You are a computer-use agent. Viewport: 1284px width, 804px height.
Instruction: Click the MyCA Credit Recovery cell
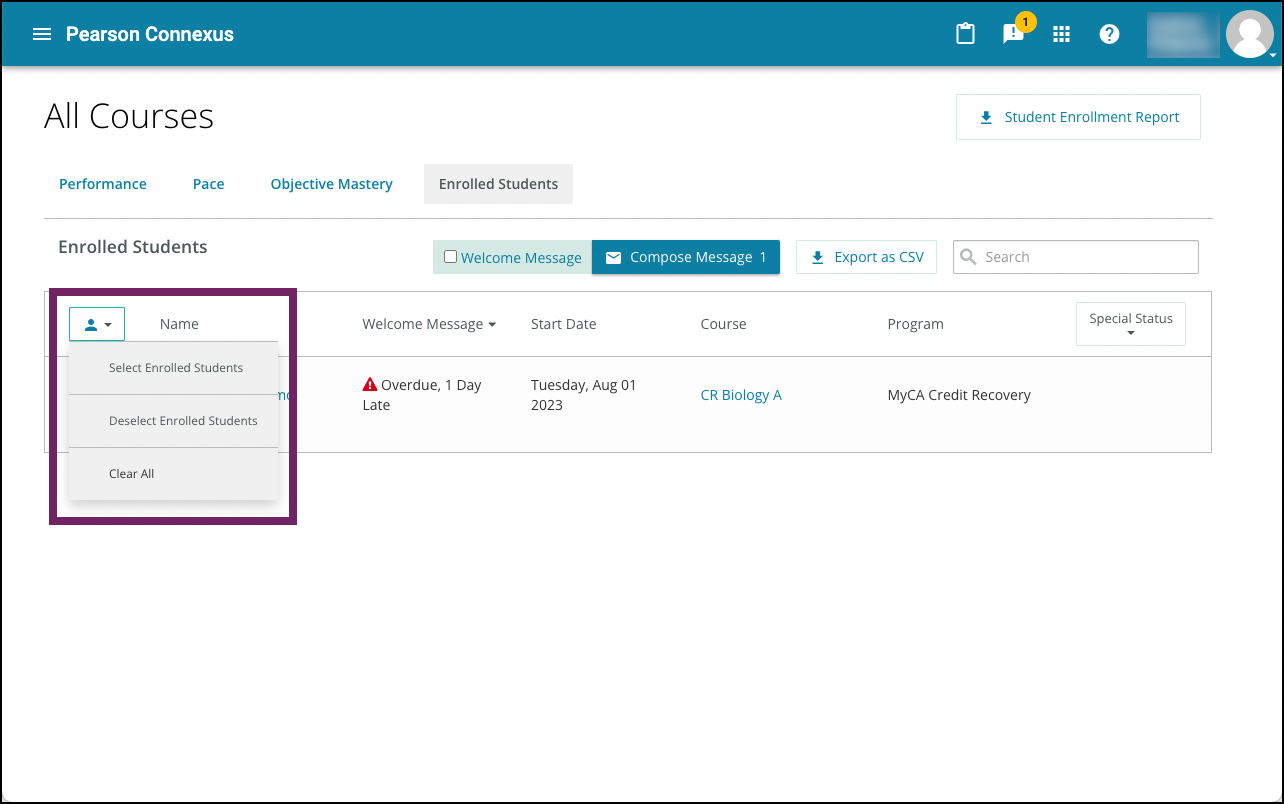[x=959, y=395]
